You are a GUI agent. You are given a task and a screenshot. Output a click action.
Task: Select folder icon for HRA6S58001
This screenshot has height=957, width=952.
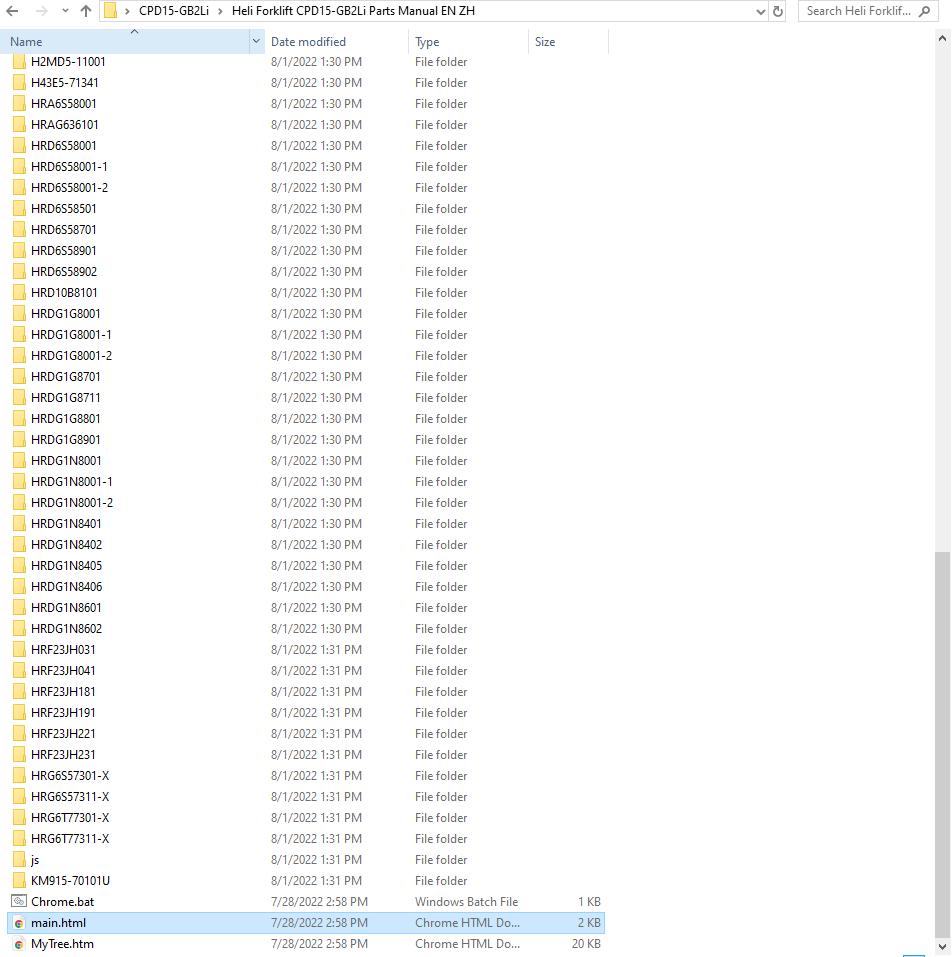pyautogui.click(x=19, y=104)
